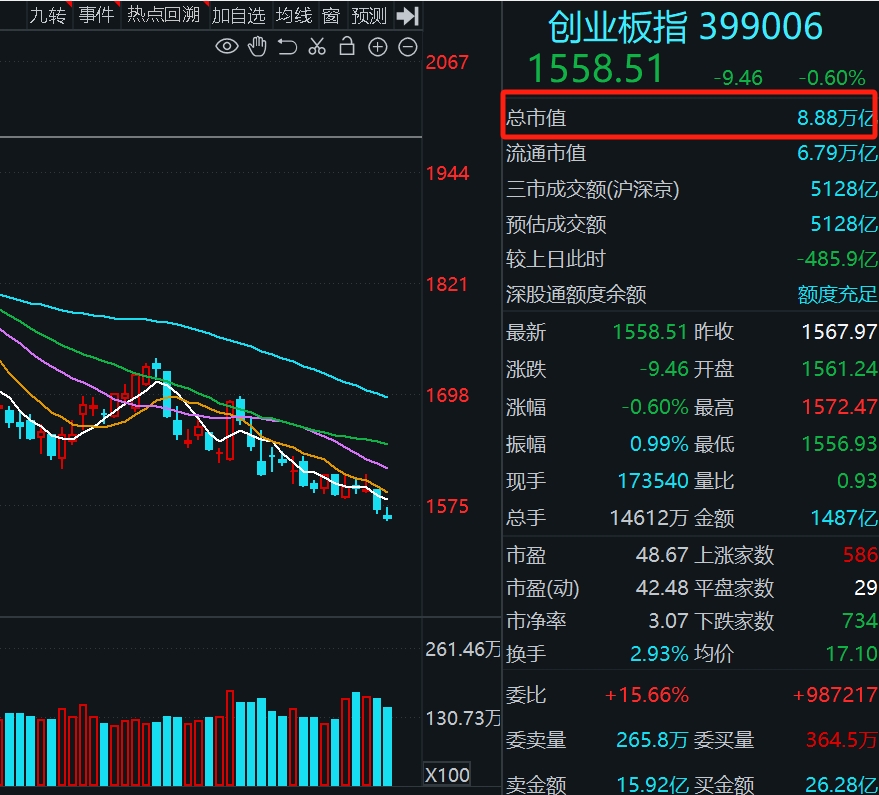Toggle the chart lock icon
879x795 pixels.
coord(347,46)
